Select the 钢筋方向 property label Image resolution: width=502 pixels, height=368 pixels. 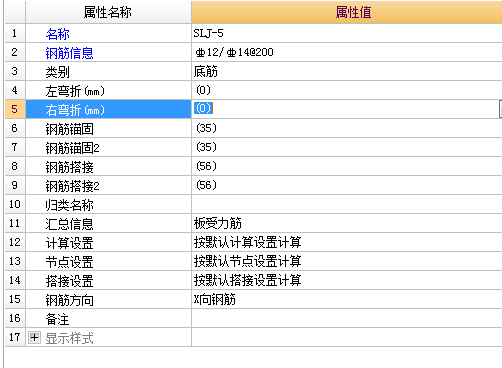[69, 300]
